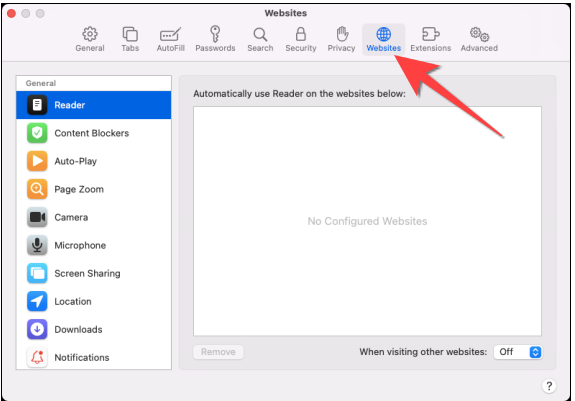This screenshot has width=575, height=401.
Task: Click the Microphone icon in sidebar
Action: [37, 245]
